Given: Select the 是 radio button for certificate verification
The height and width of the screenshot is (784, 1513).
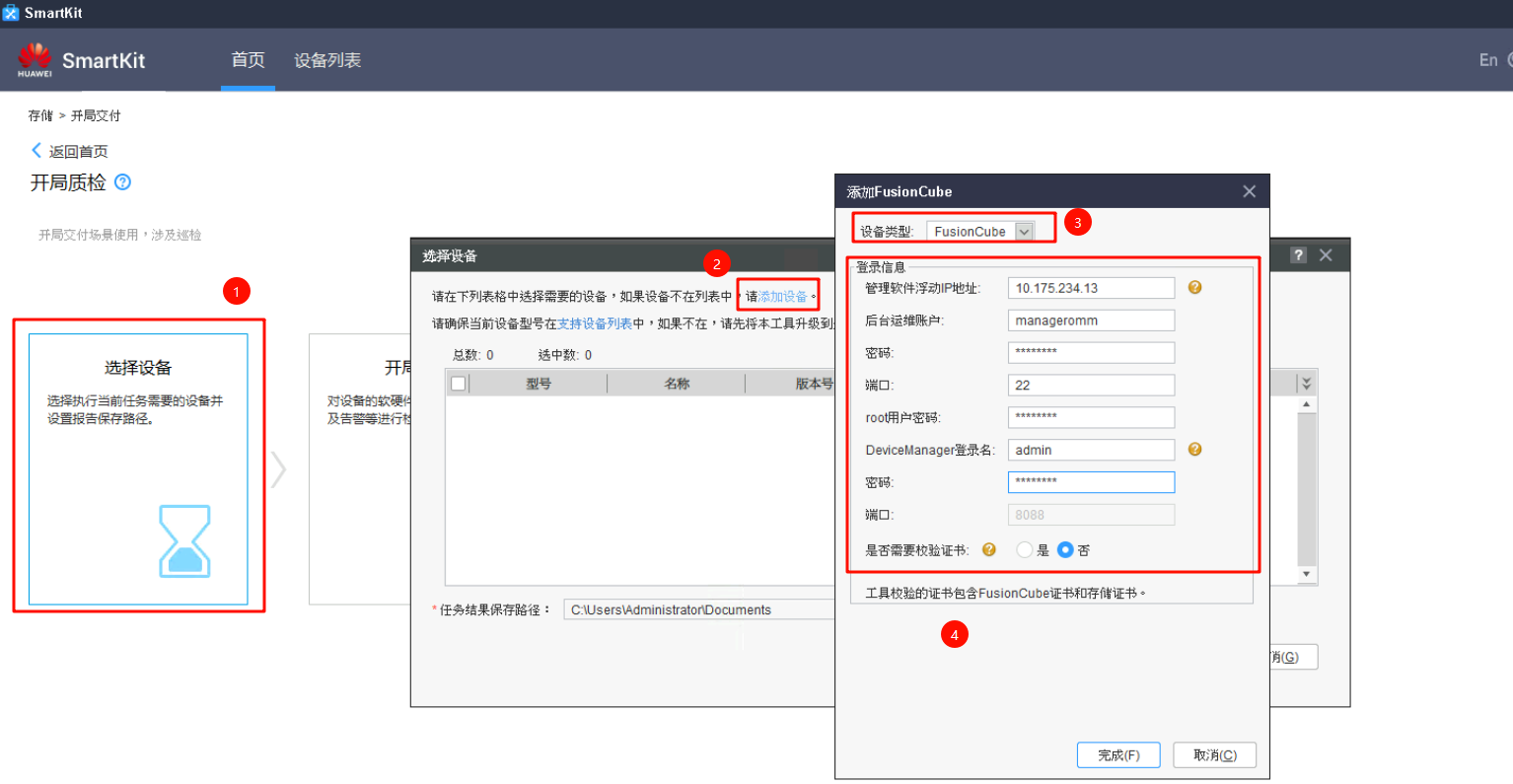Looking at the screenshot, I should click(x=1024, y=550).
